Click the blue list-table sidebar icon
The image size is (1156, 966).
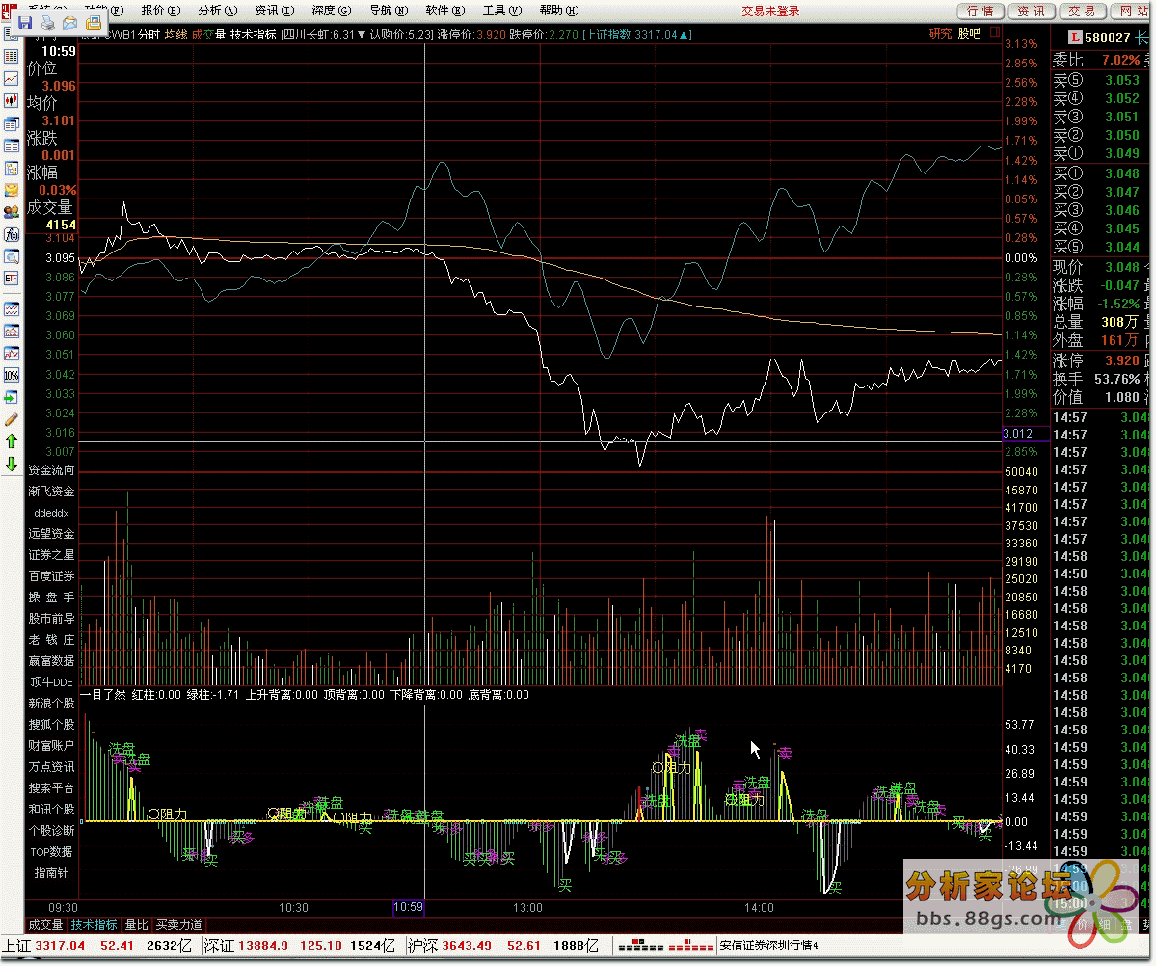(11, 146)
